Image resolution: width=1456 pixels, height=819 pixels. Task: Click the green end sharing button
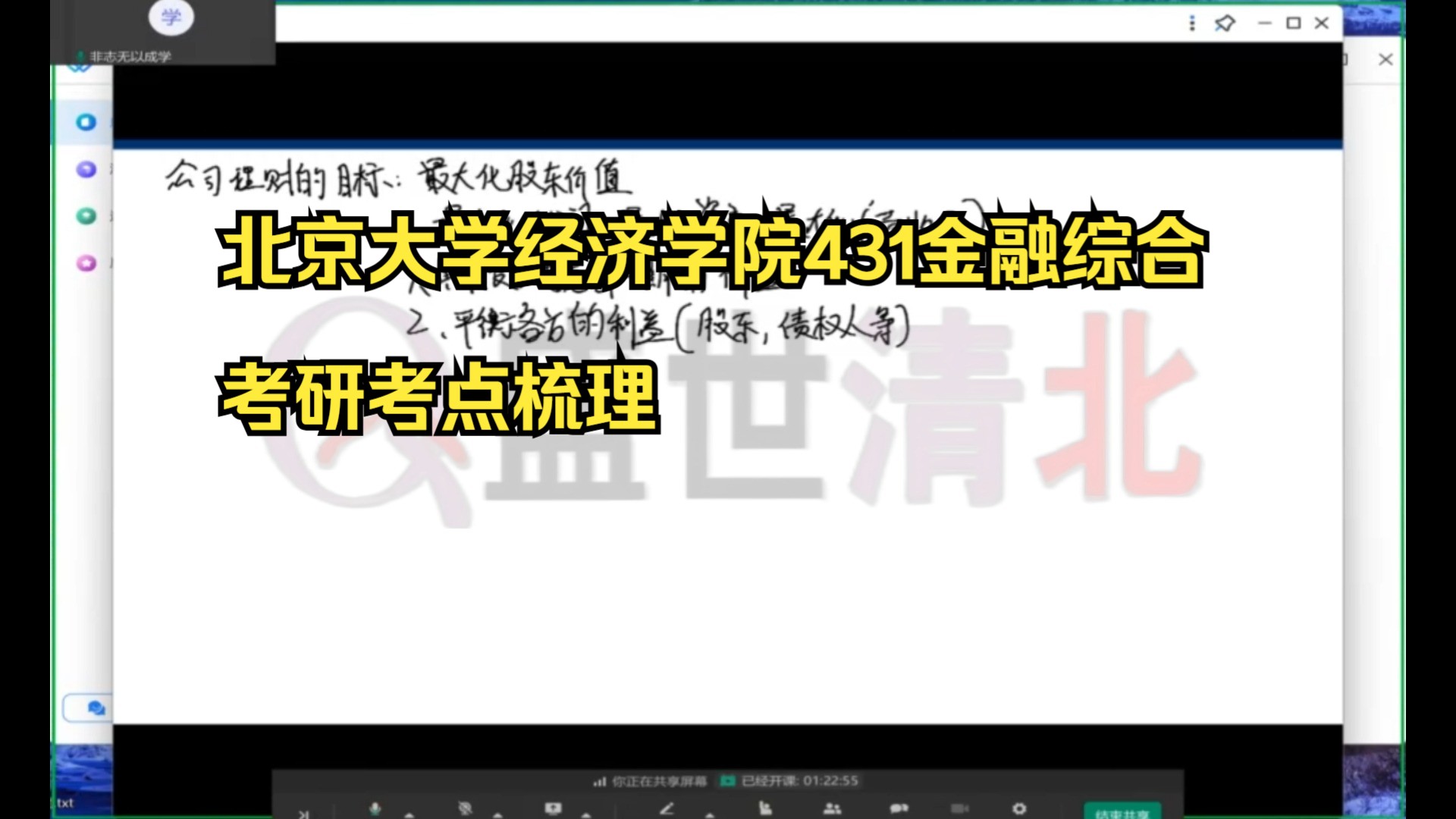tap(1122, 811)
